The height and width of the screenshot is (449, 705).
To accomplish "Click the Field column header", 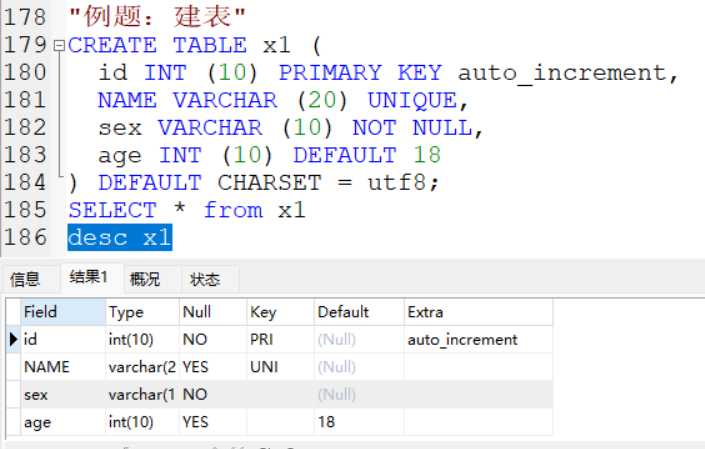I will [x=63, y=312].
